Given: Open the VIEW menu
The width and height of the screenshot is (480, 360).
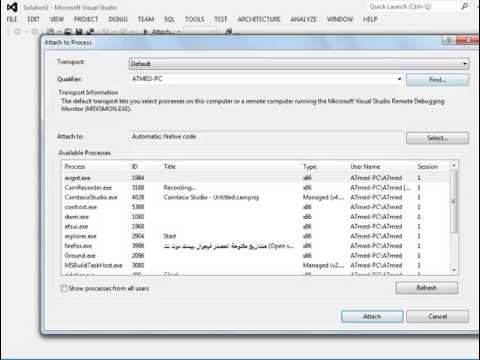Looking at the screenshot, I should 57,19.
